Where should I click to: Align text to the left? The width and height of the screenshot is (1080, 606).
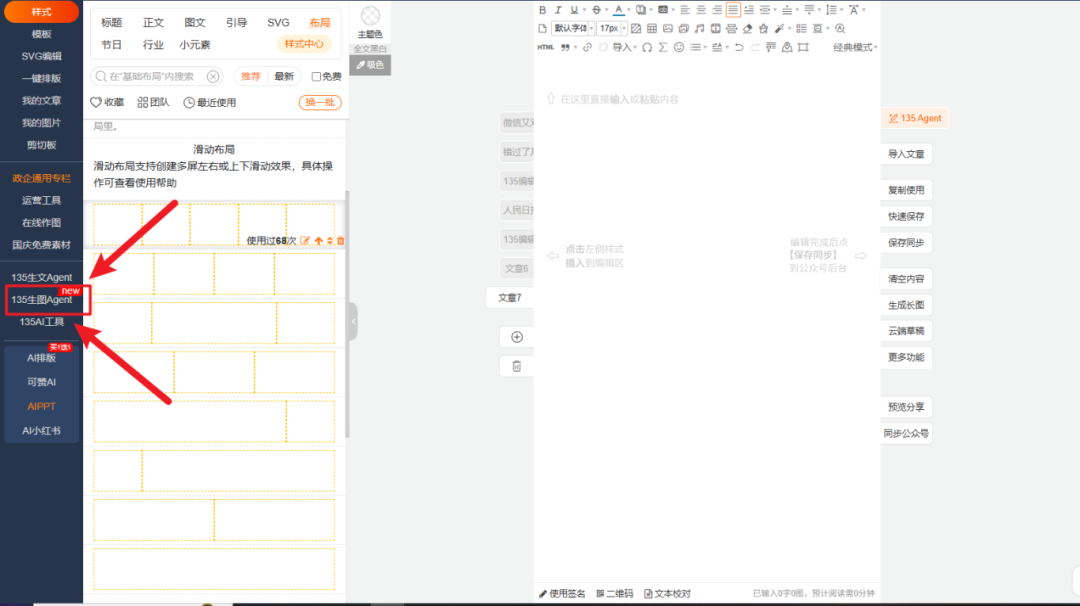pyautogui.click(x=685, y=10)
